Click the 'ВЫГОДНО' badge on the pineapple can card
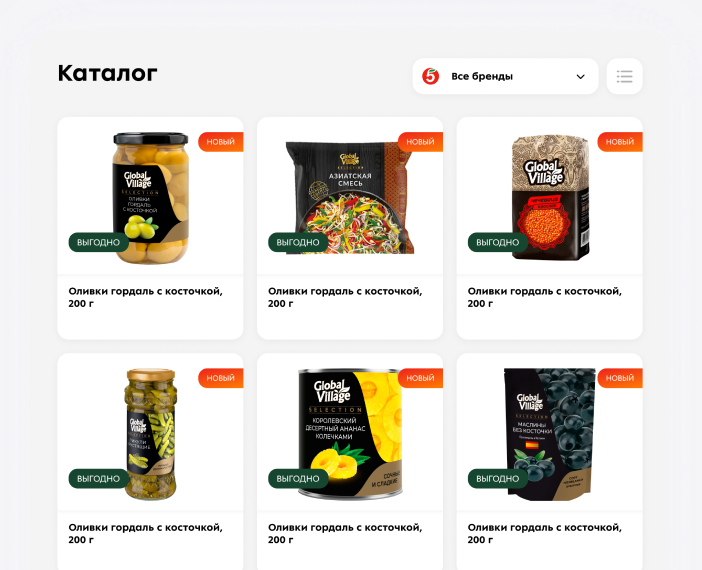 tap(298, 479)
